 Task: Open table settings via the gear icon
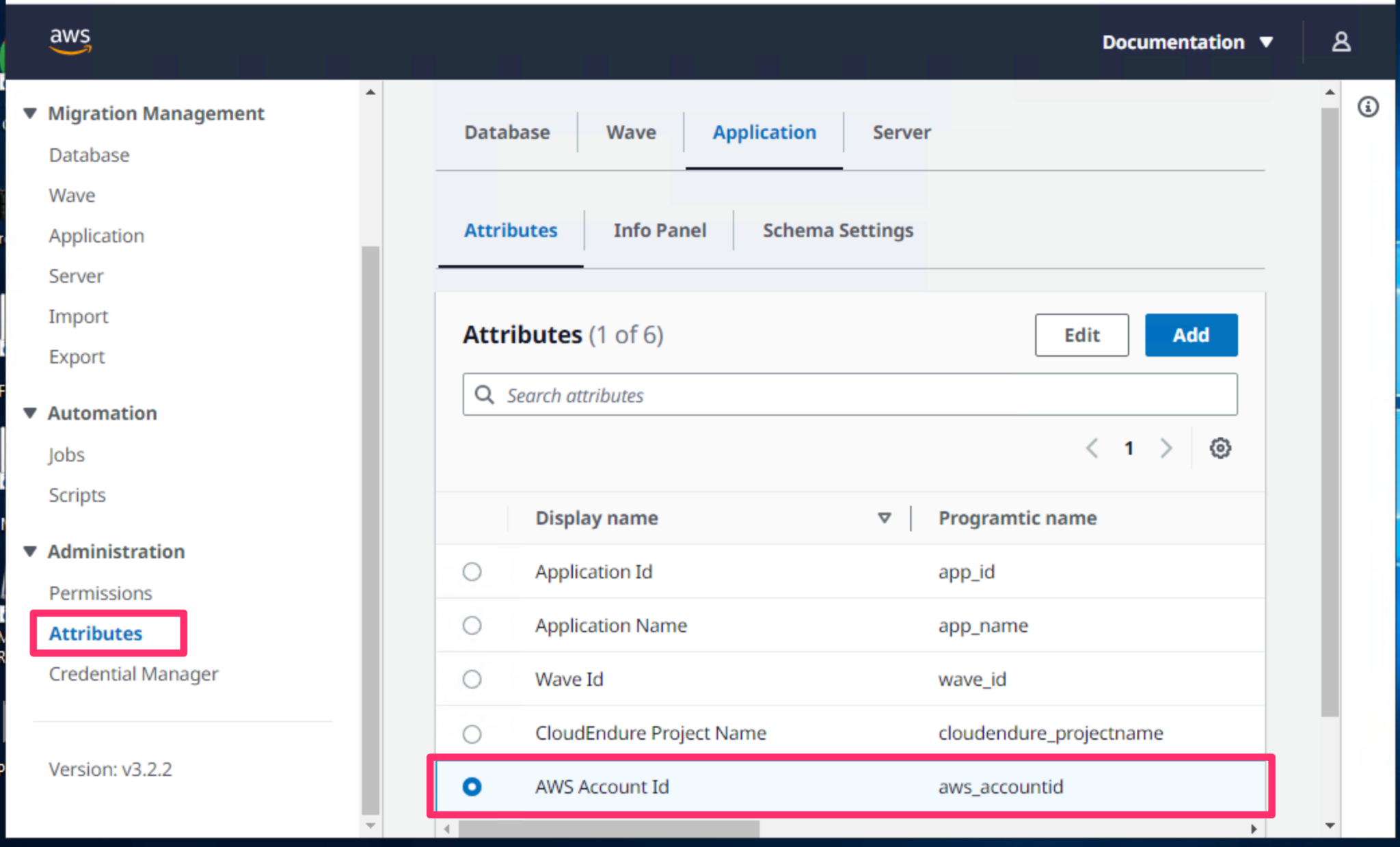tap(1221, 448)
